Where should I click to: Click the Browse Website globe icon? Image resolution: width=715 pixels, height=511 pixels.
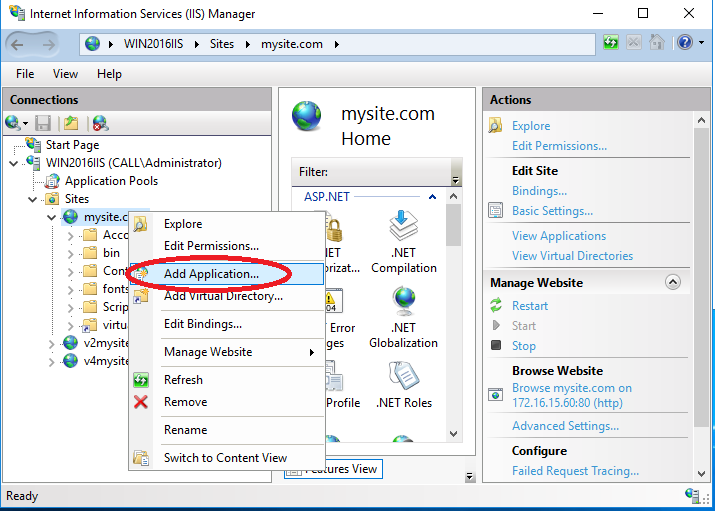coord(496,394)
